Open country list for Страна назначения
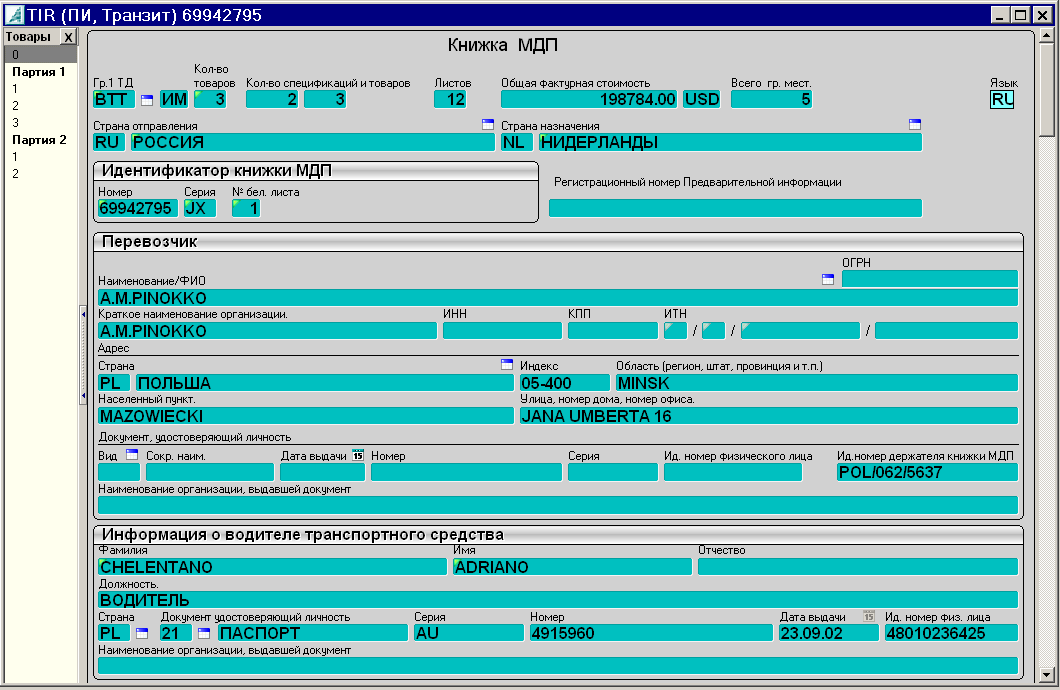 tap(914, 125)
